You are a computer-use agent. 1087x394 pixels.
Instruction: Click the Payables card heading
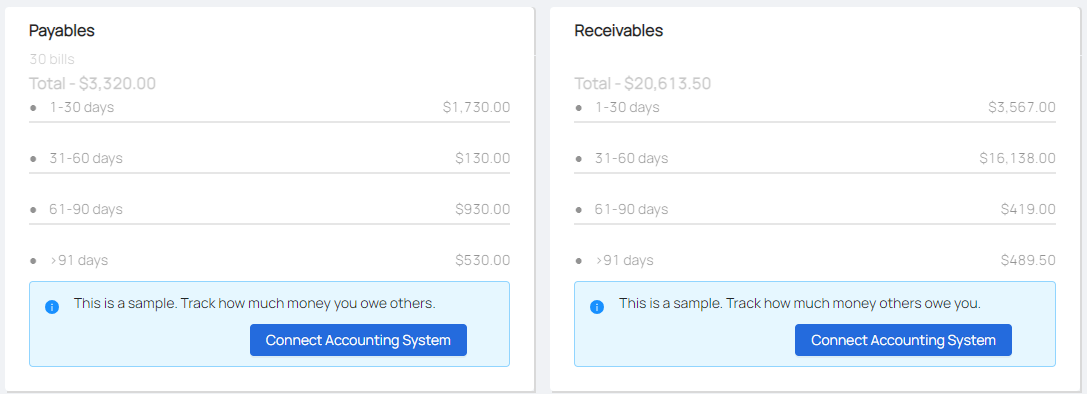[62, 31]
